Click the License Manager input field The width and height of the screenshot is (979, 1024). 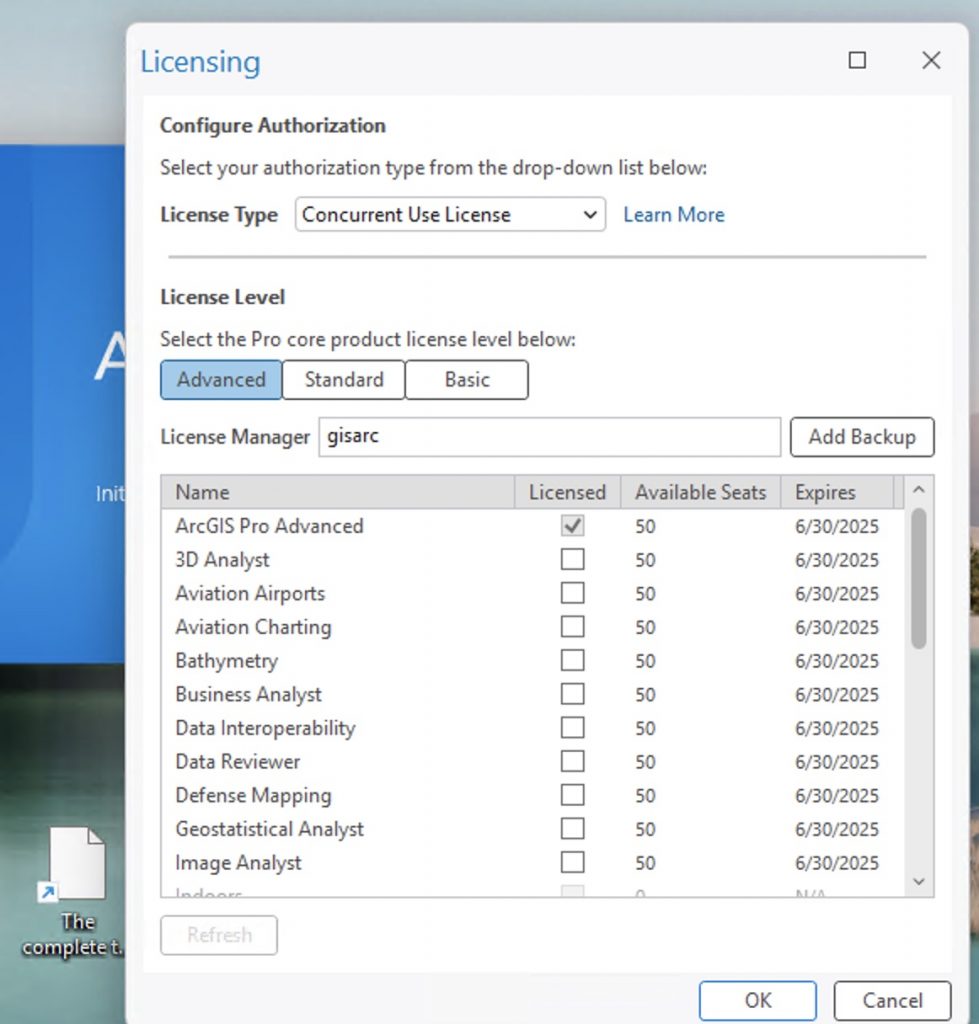tap(549, 436)
